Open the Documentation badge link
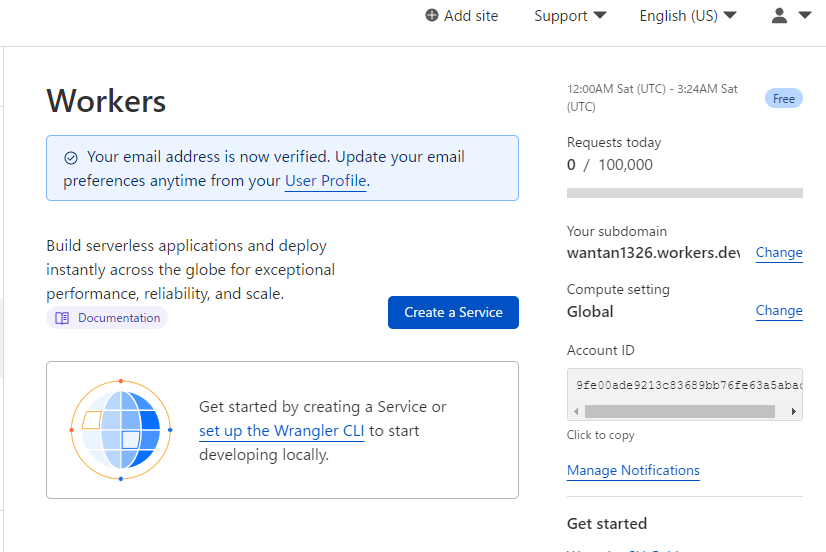Viewport: 826px width, 552px height. pyautogui.click(x=107, y=318)
